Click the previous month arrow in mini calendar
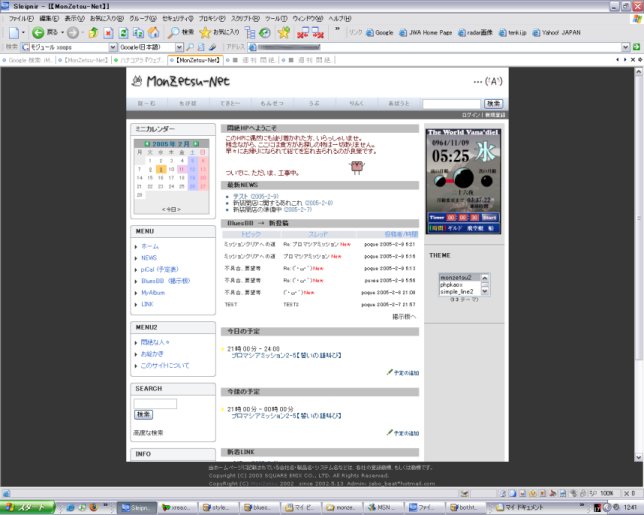 (x=147, y=144)
